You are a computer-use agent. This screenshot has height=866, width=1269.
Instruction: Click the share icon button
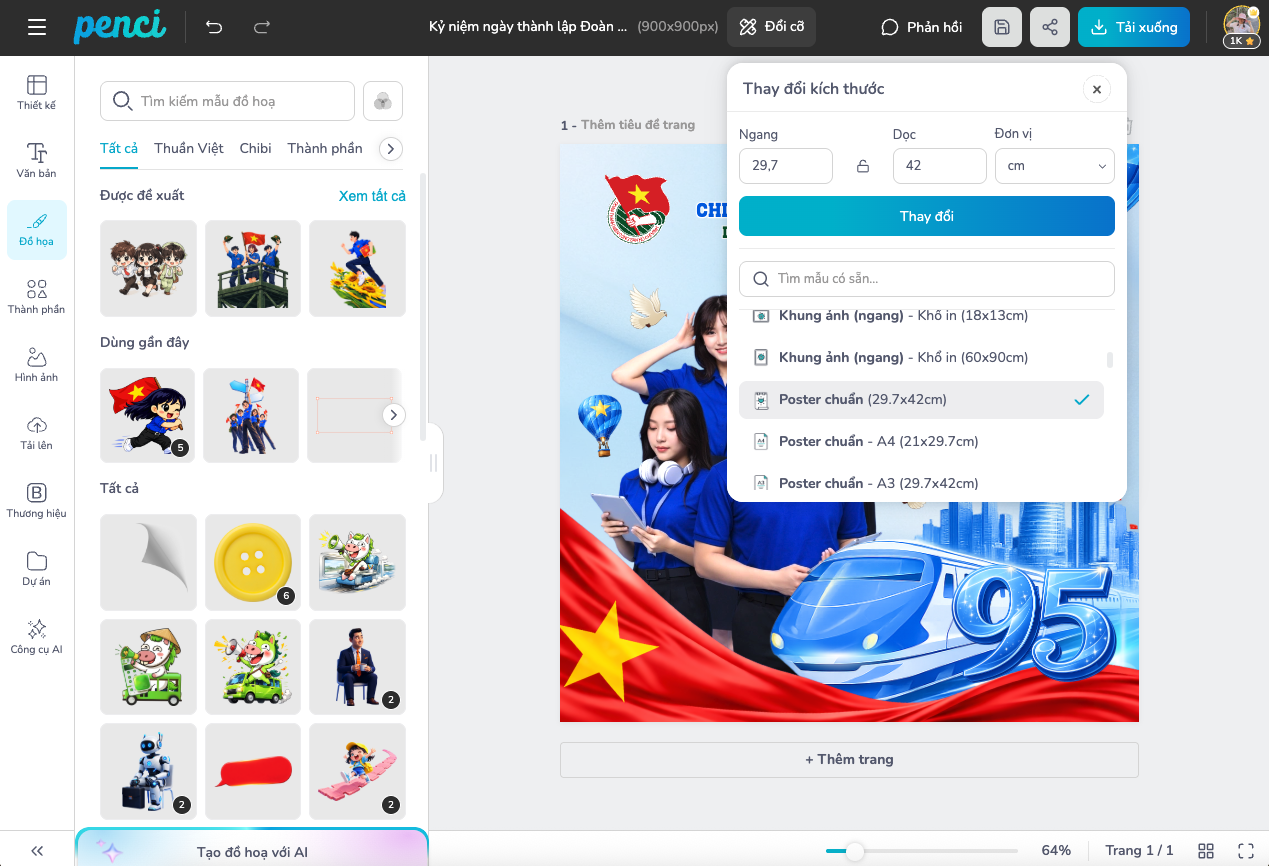pos(1049,27)
